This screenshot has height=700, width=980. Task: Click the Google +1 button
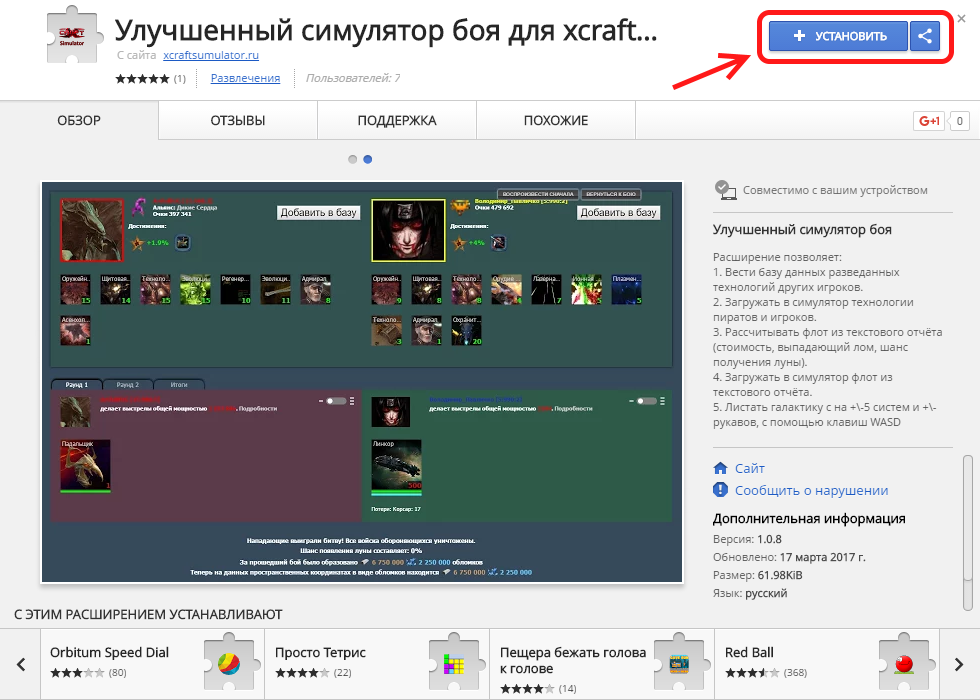(929, 122)
